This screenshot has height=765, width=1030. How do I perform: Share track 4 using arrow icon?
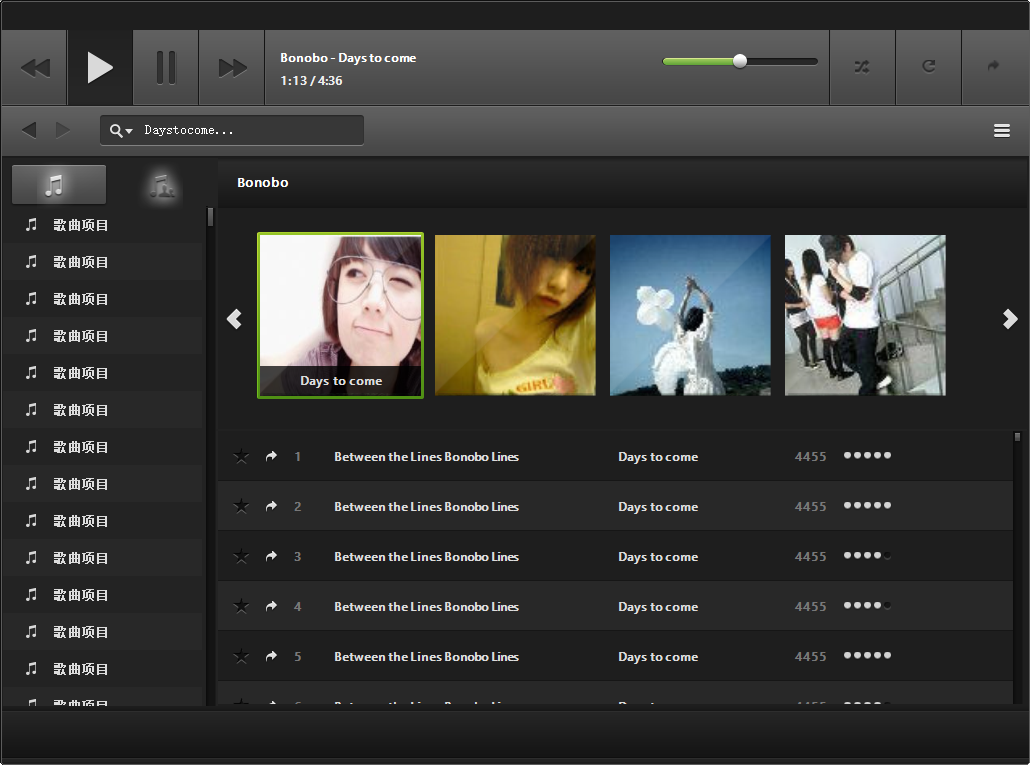[271, 606]
